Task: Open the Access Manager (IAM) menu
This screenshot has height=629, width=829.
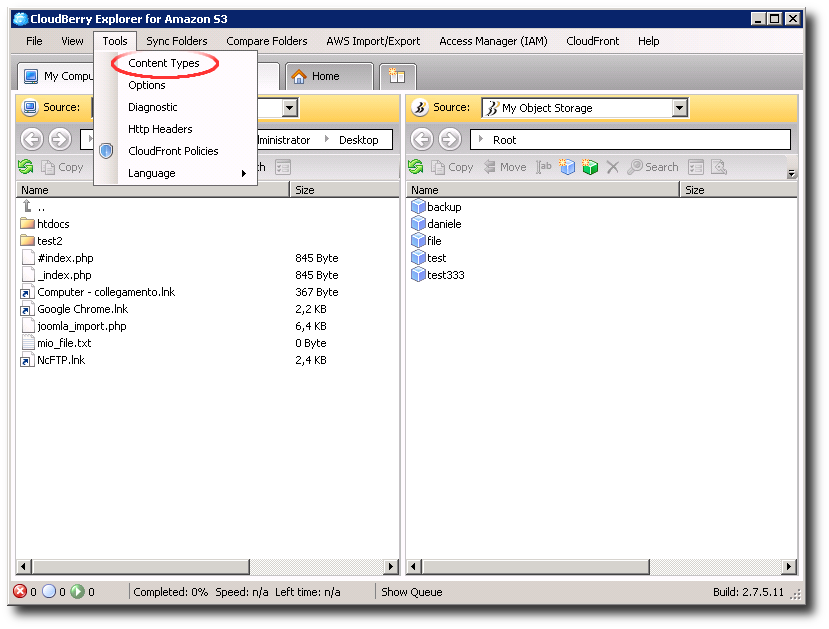Action: pyautogui.click(x=493, y=41)
